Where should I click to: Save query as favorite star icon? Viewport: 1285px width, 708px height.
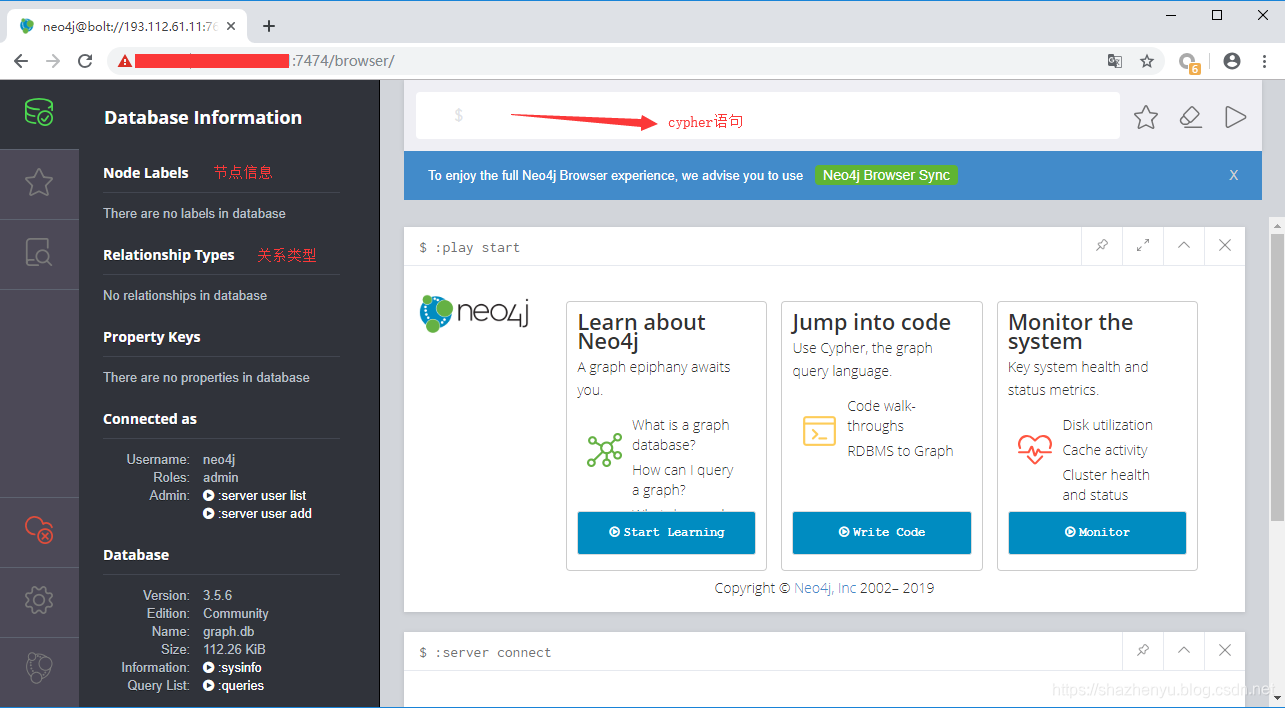click(1146, 117)
